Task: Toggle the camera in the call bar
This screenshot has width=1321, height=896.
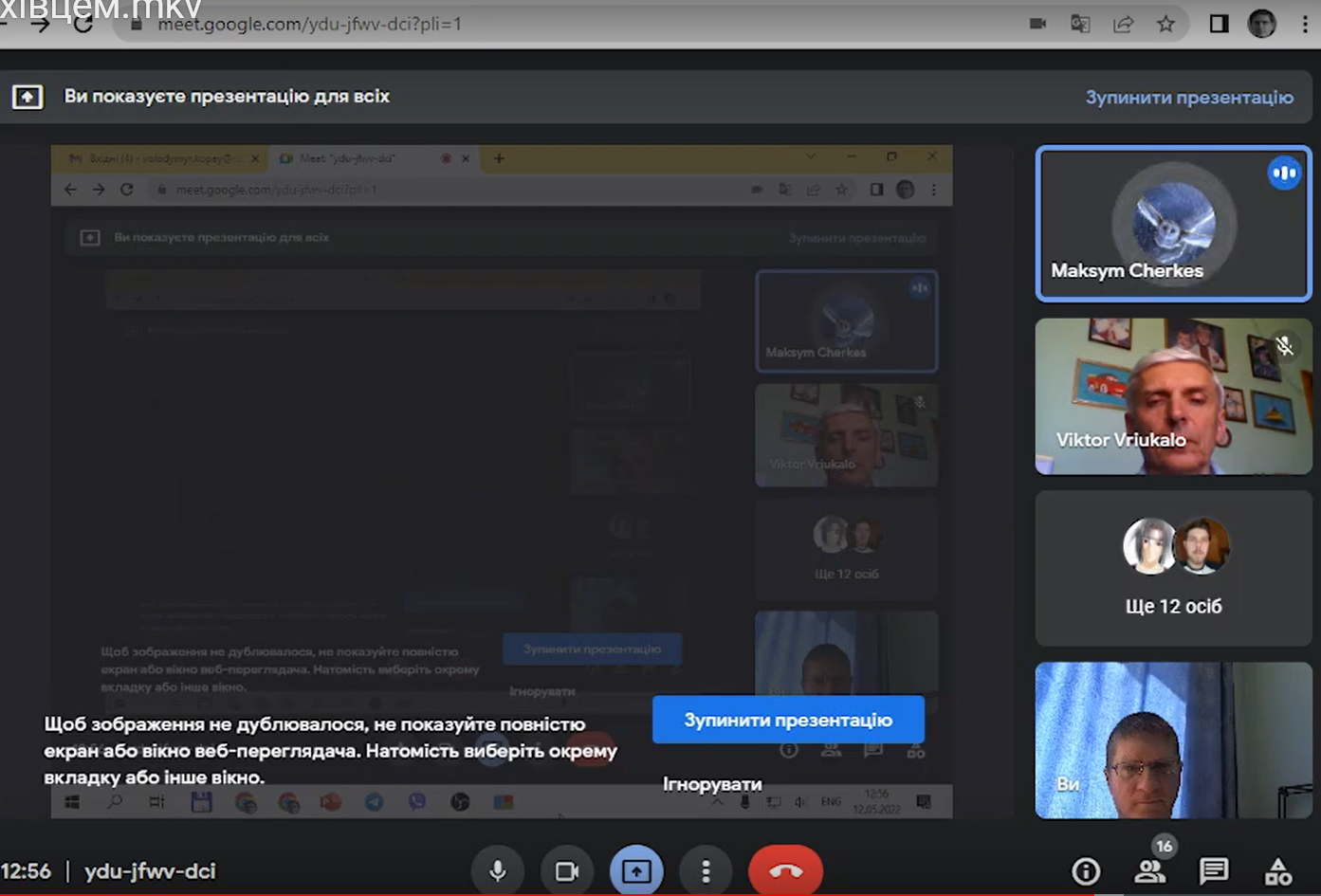Action: 566,870
